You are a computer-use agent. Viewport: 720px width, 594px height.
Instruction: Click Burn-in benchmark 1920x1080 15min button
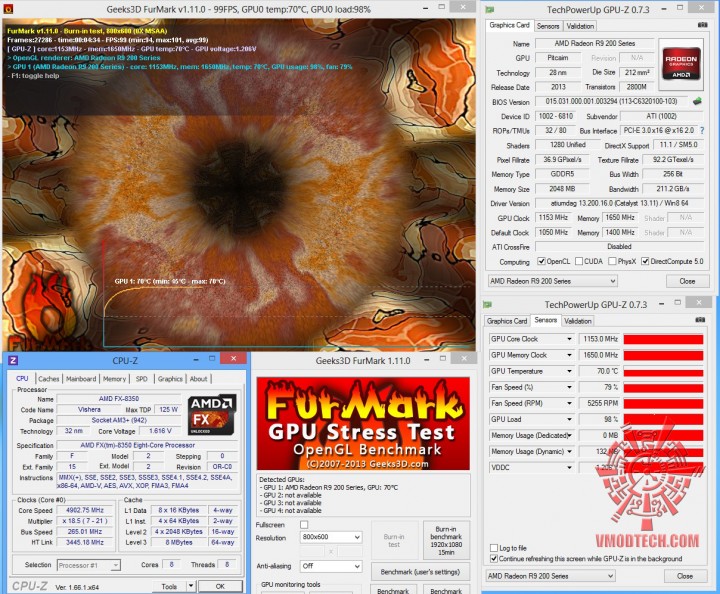pyautogui.click(x=446, y=540)
